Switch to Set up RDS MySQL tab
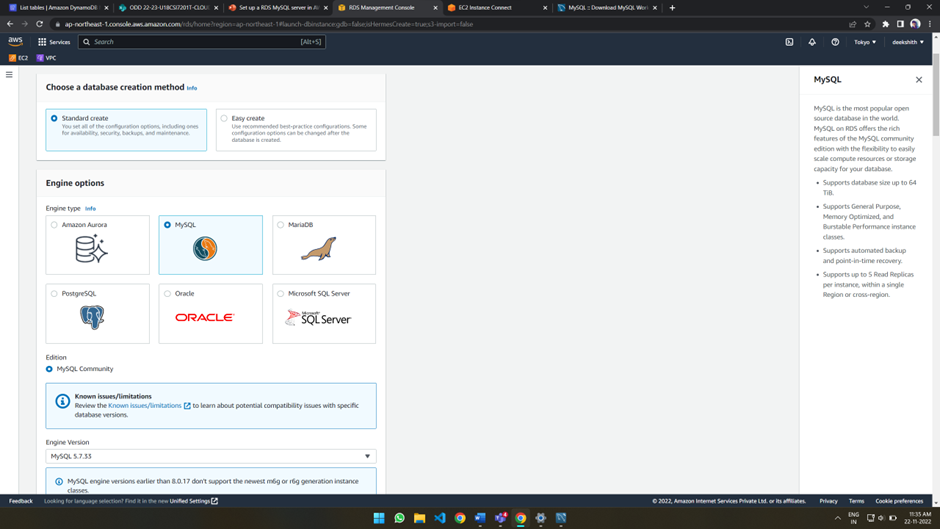Image resolution: width=940 pixels, height=529 pixels. coord(278,8)
